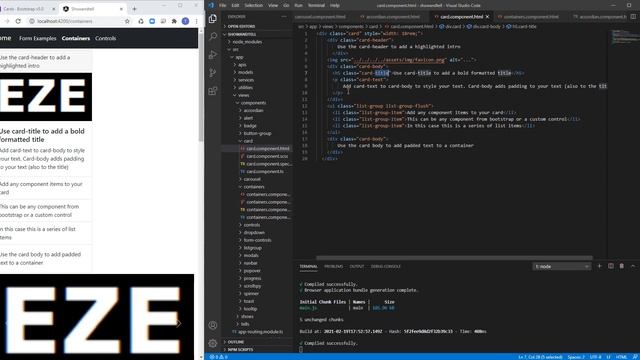Expand the services folder
This screenshot has height=360, width=640.
[246, 80]
